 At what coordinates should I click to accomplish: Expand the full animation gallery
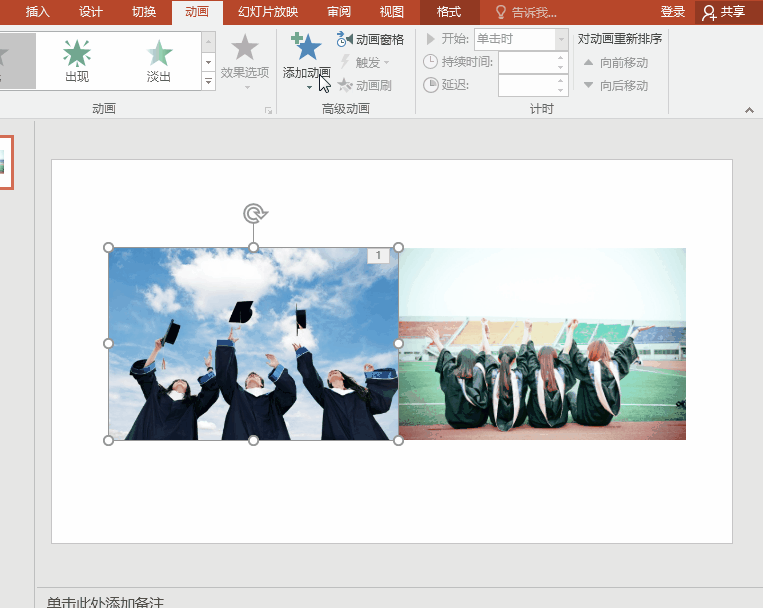(x=208, y=81)
